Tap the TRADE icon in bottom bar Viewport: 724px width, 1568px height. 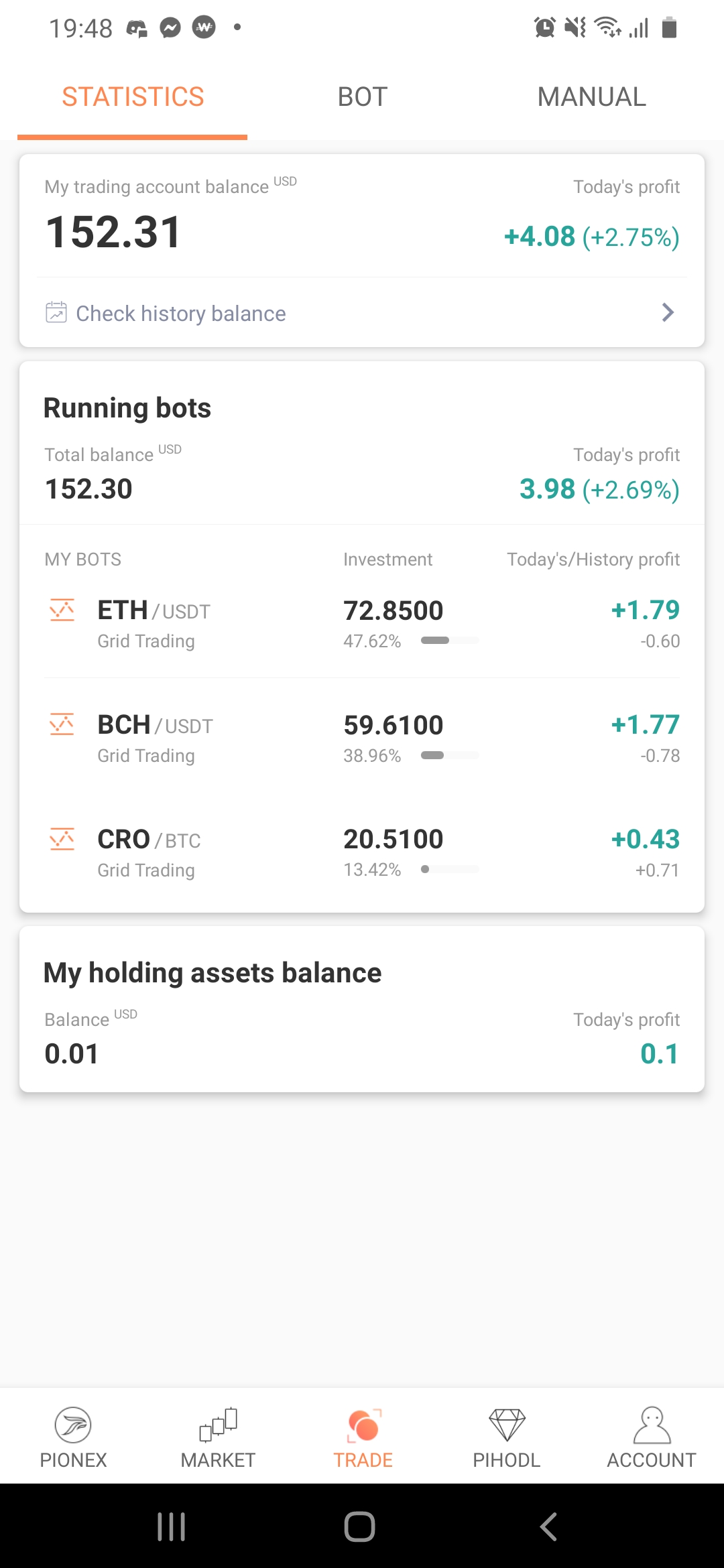363,1425
